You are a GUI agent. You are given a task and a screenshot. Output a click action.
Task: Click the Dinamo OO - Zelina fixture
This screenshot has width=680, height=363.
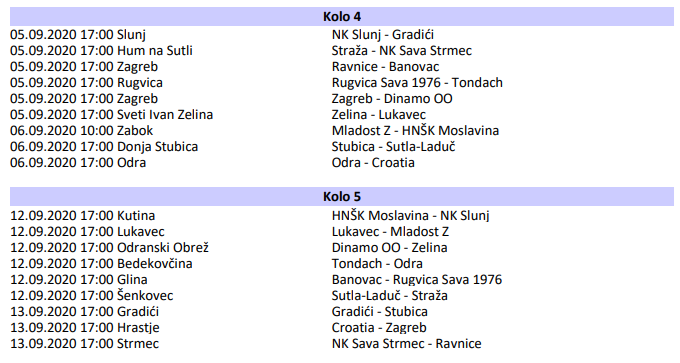389,248
